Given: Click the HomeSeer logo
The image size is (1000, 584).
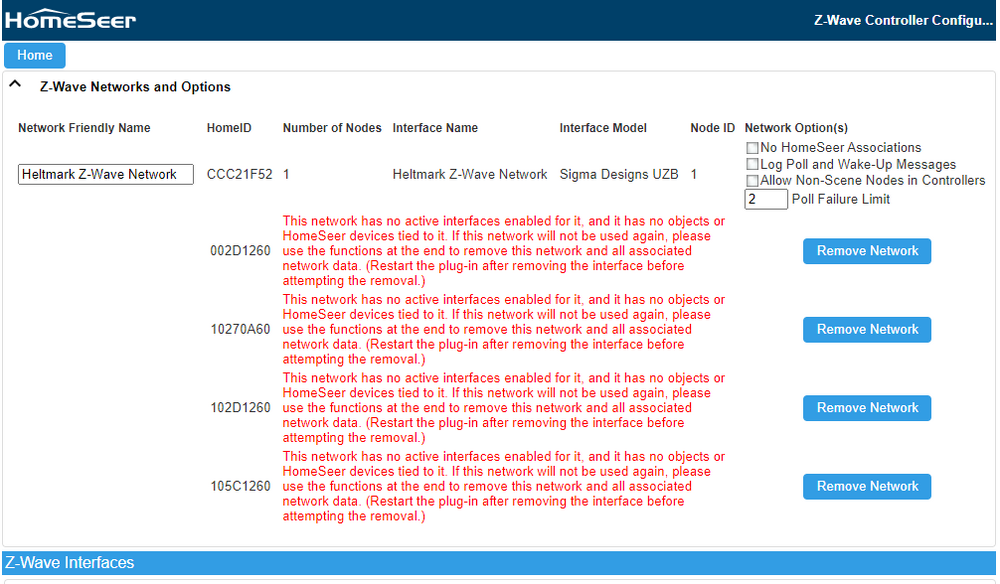Looking at the screenshot, I should [x=71, y=20].
